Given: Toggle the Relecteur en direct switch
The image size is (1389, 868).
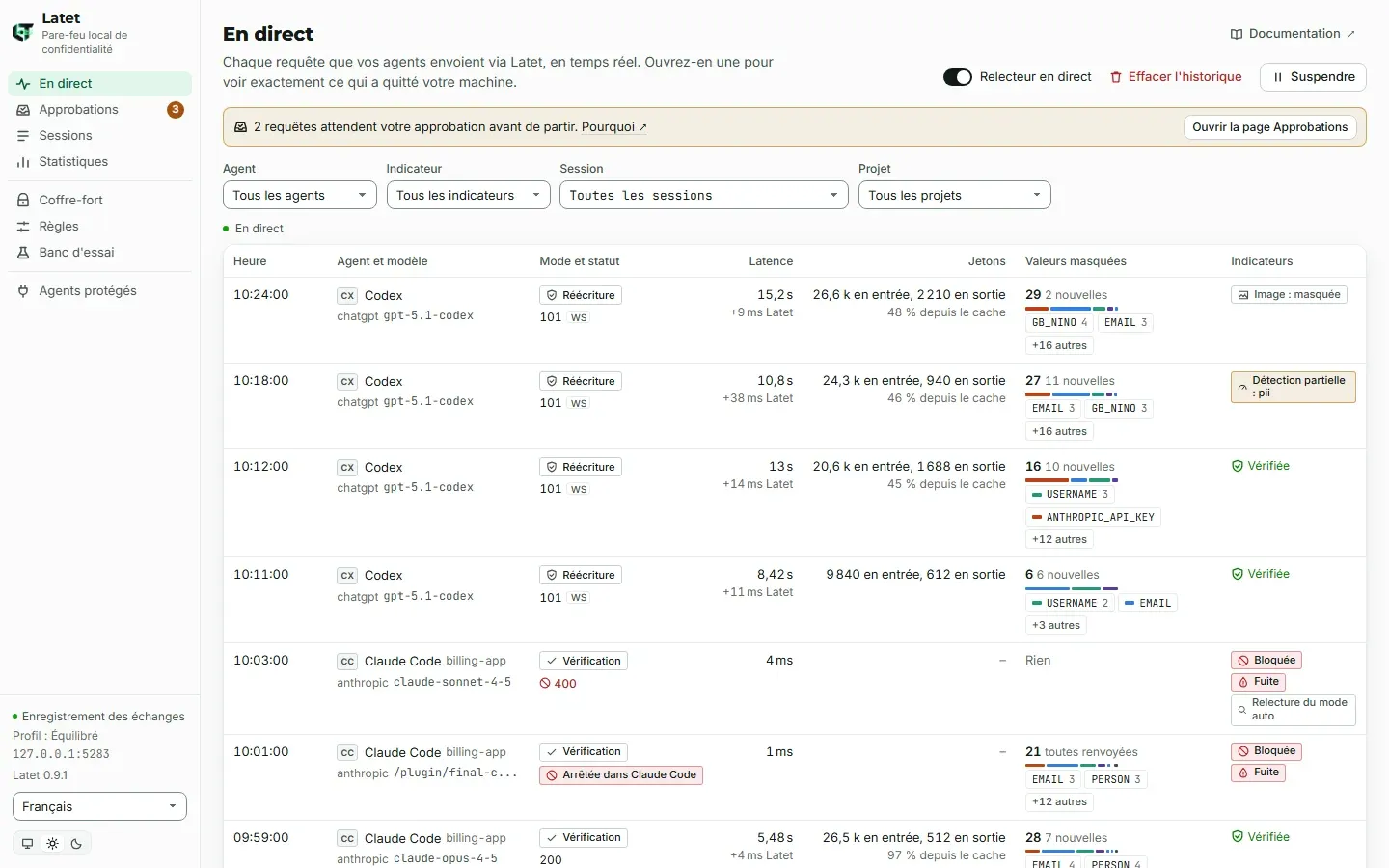Looking at the screenshot, I should tap(958, 77).
